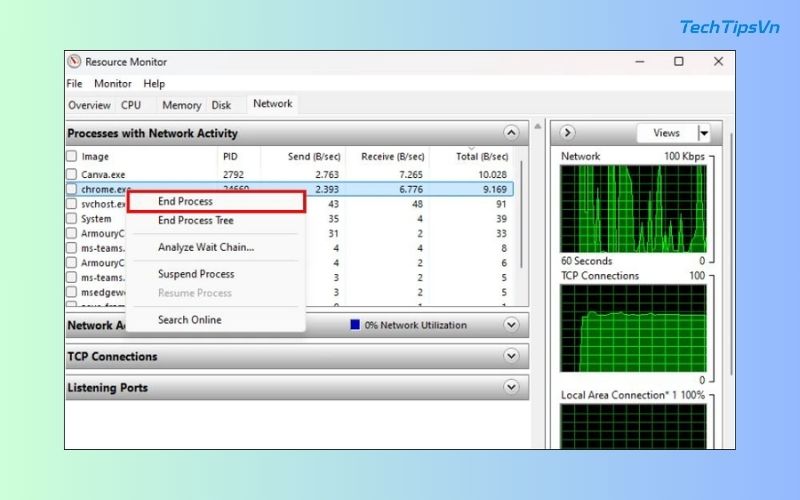Select the Canva.exe process row name
The width and height of the screenshot is (800, 500).
[x=103, y=174]
